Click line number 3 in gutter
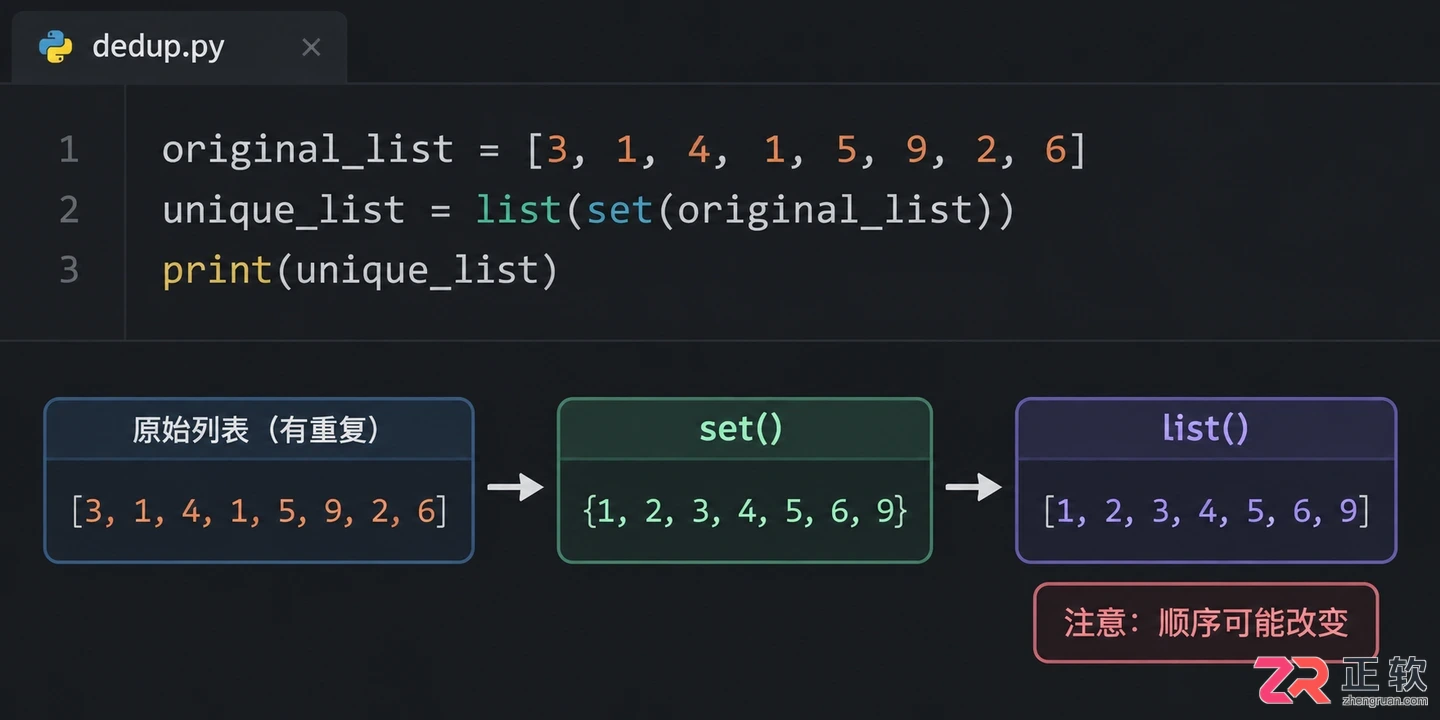The image size is (1440, 720). [68, 270]
